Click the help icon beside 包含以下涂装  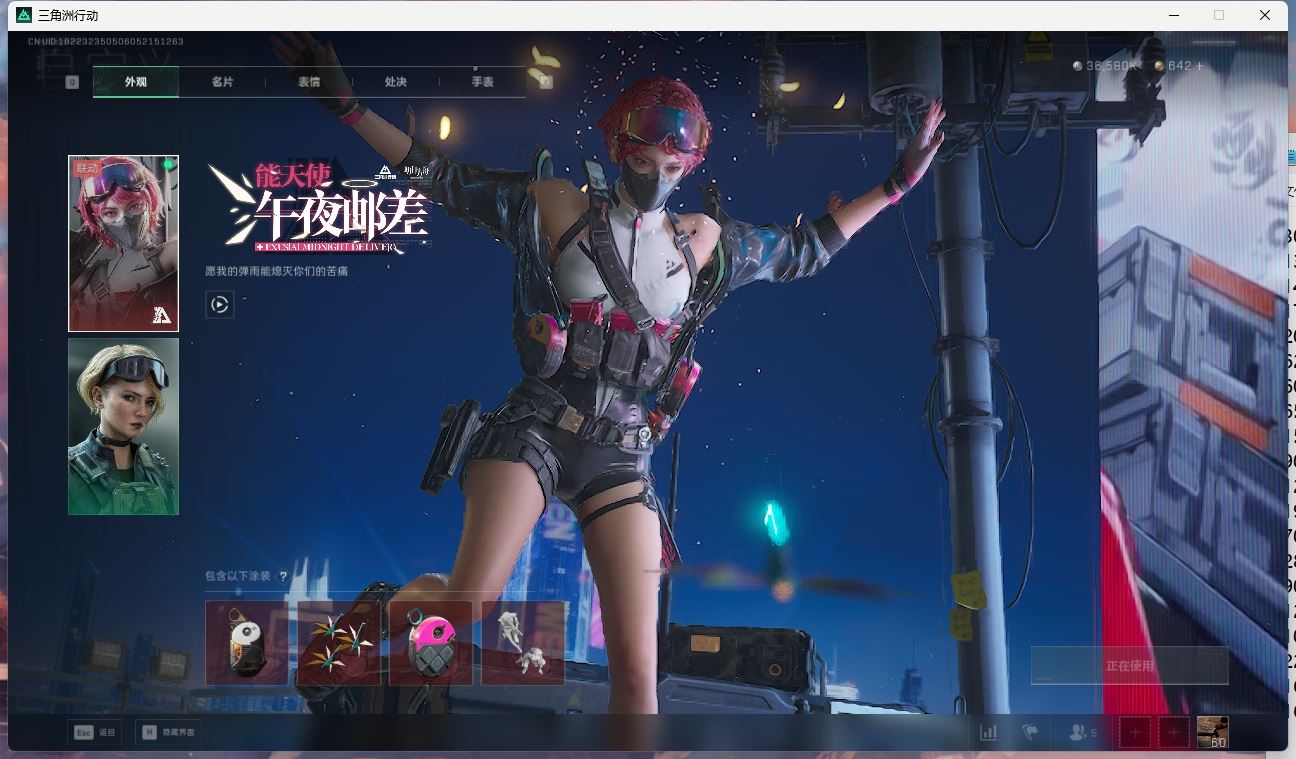tap(283, 577)
